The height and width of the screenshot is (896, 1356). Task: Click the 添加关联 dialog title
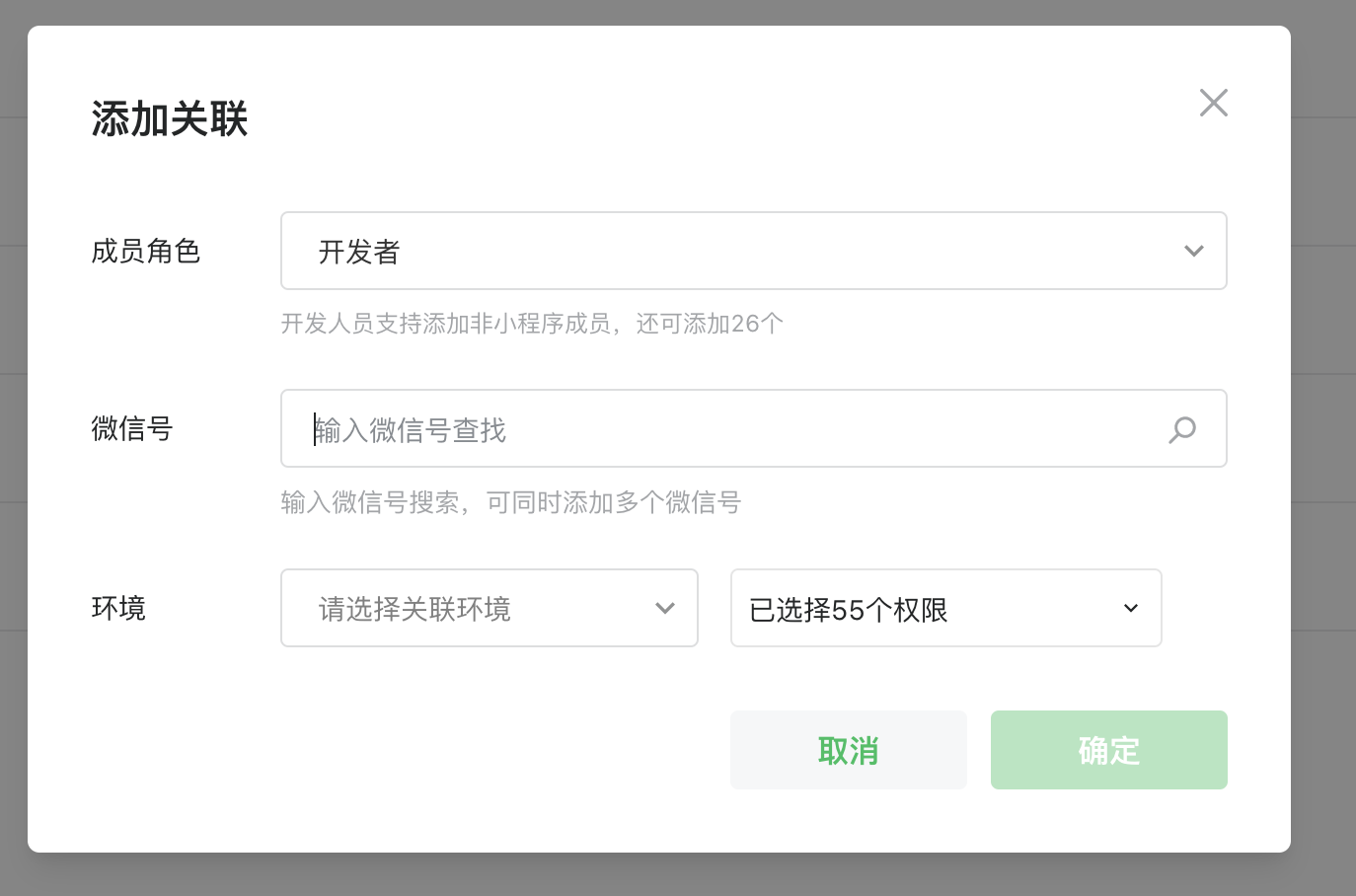pos(170,119)
